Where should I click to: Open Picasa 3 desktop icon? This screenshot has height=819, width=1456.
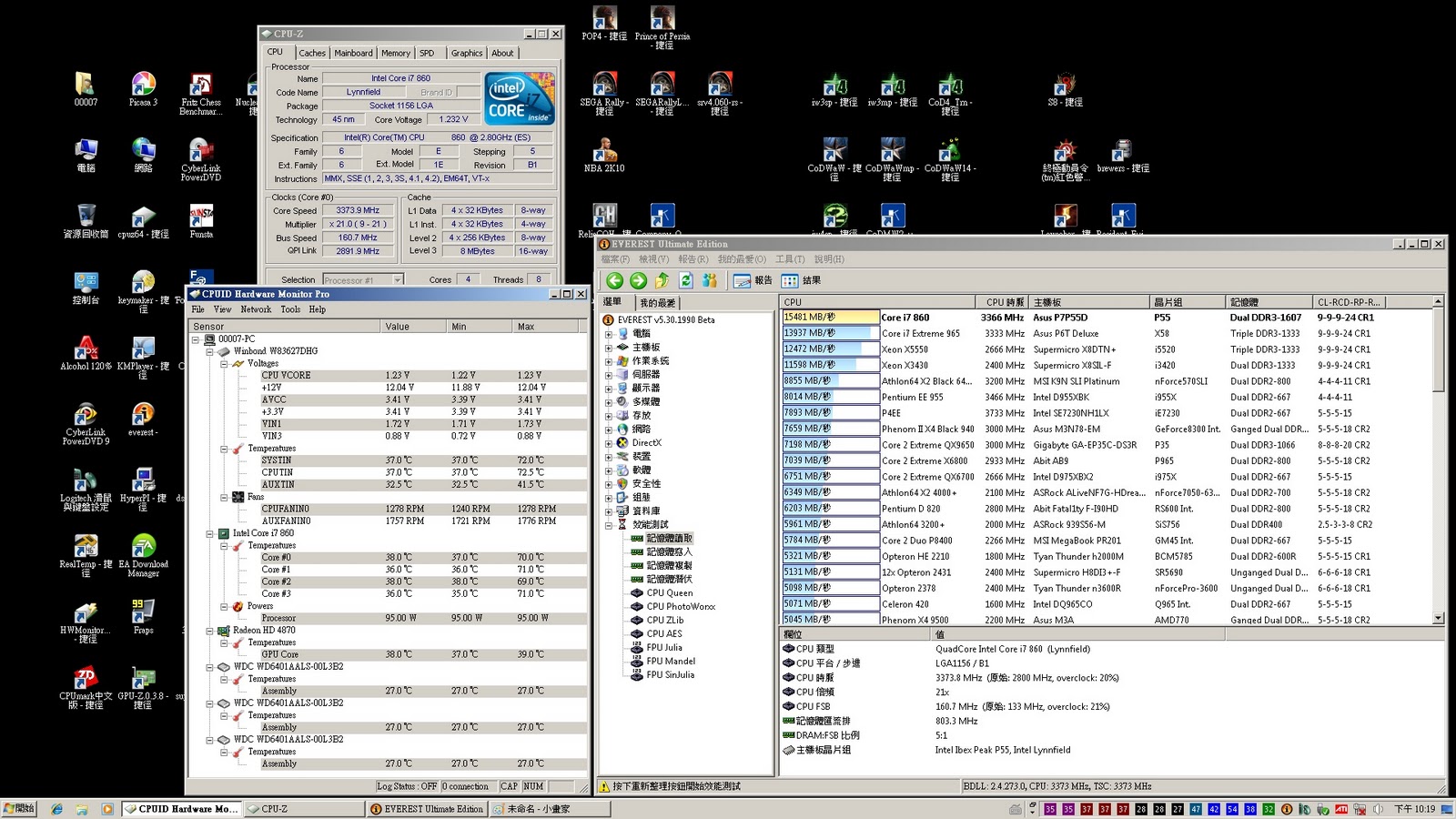(143, 89)
